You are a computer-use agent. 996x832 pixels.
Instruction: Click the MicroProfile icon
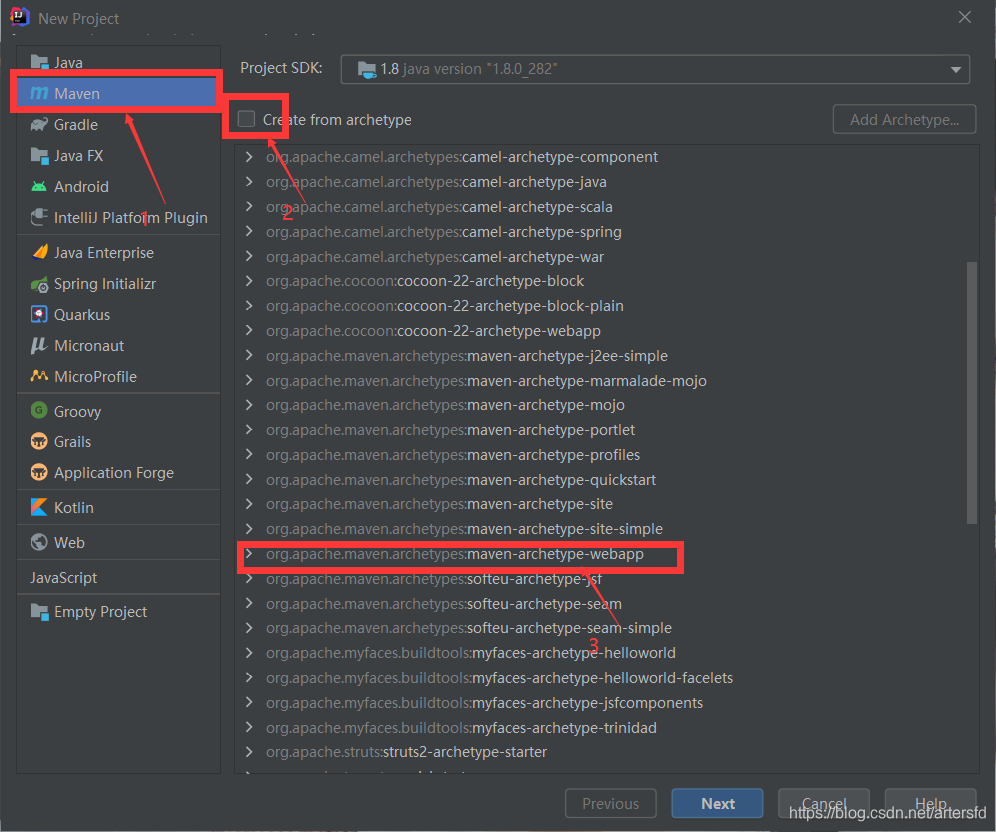point(39,376)
